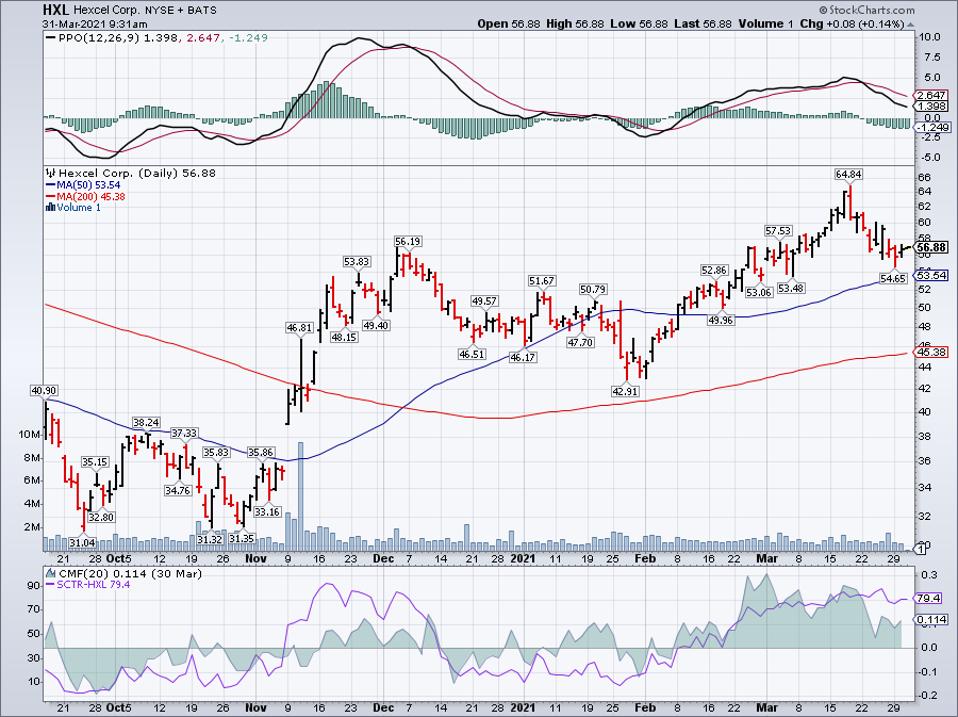Click the bar icon beside Hexcel Corp. (Daily)
The image size is (958, 717).
tap(51, 173)
